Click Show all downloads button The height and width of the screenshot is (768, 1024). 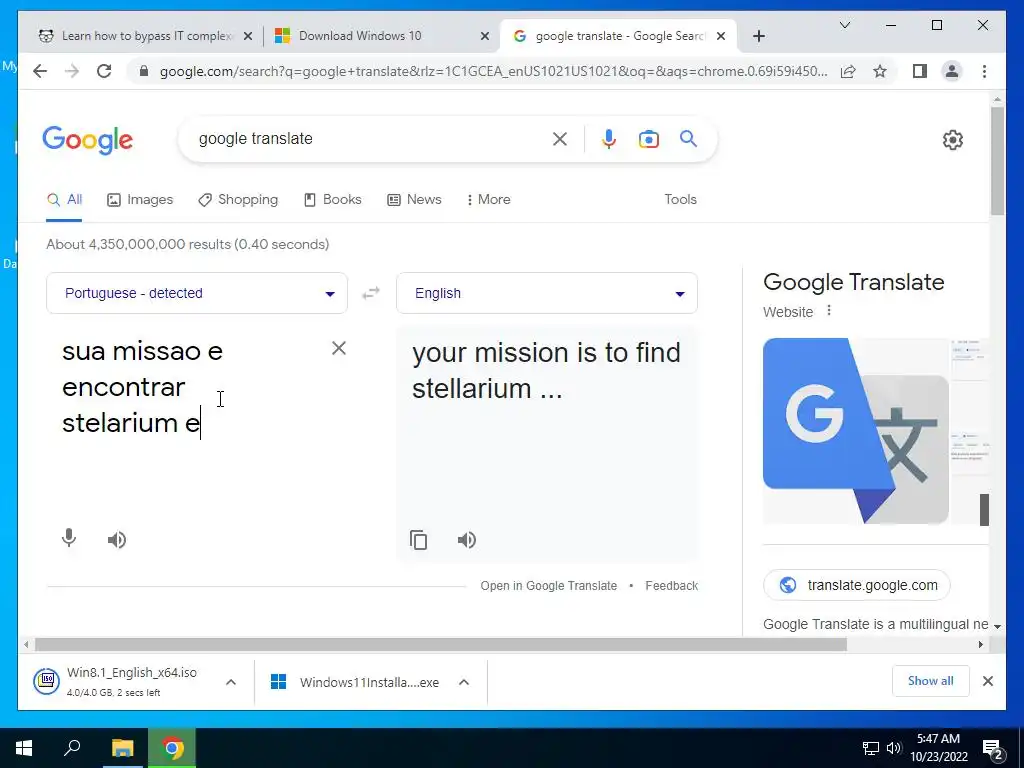click(931, 681)
